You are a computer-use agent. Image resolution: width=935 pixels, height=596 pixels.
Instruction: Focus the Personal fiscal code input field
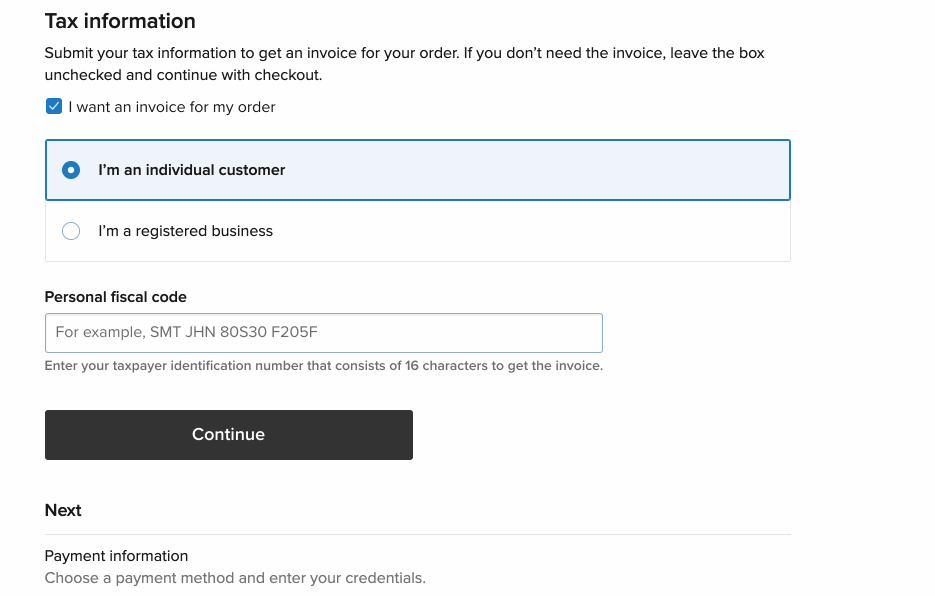pos(323,332)
